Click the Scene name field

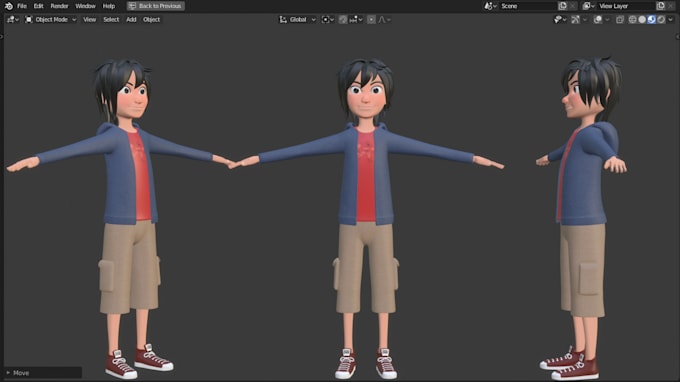pos(527,6)
